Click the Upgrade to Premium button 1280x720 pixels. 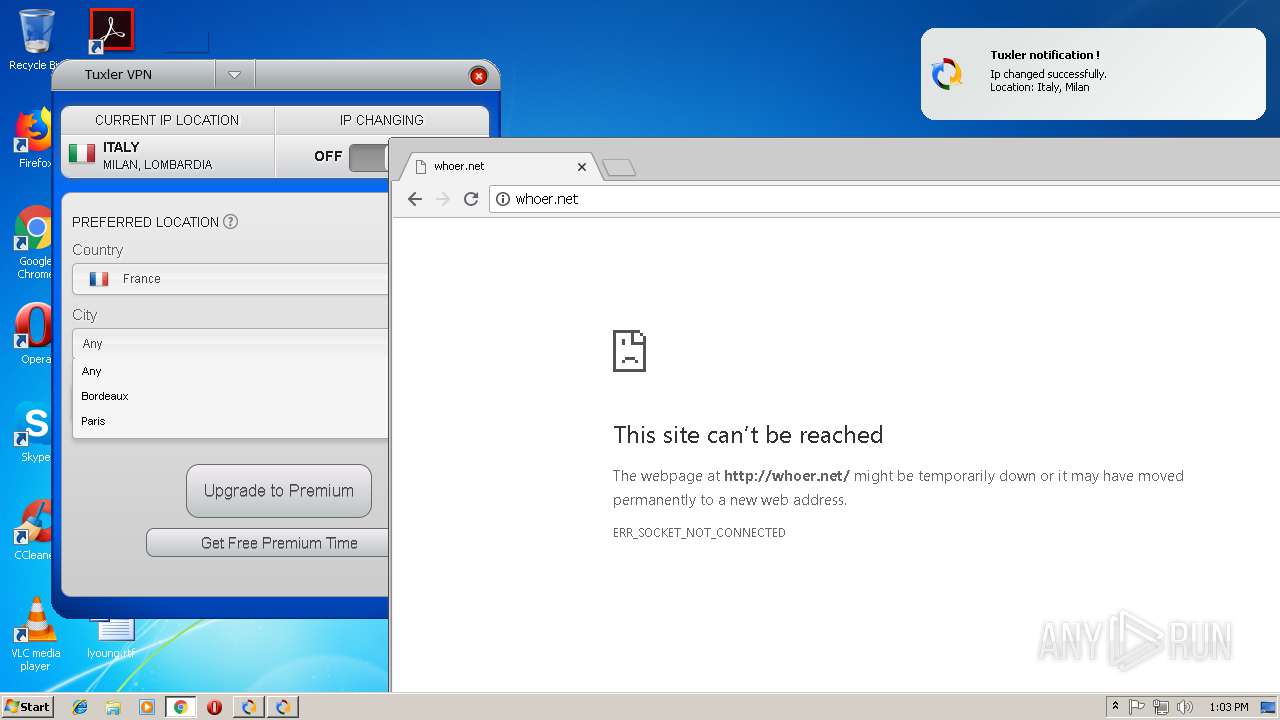(x=279, y=491)
